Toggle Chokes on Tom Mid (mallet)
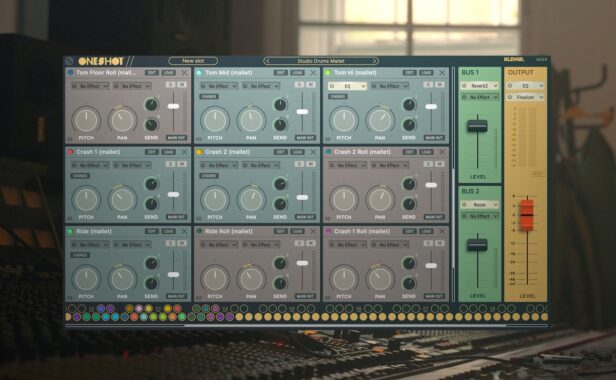This screenshot has width=616, height=380. click(209, 97)
